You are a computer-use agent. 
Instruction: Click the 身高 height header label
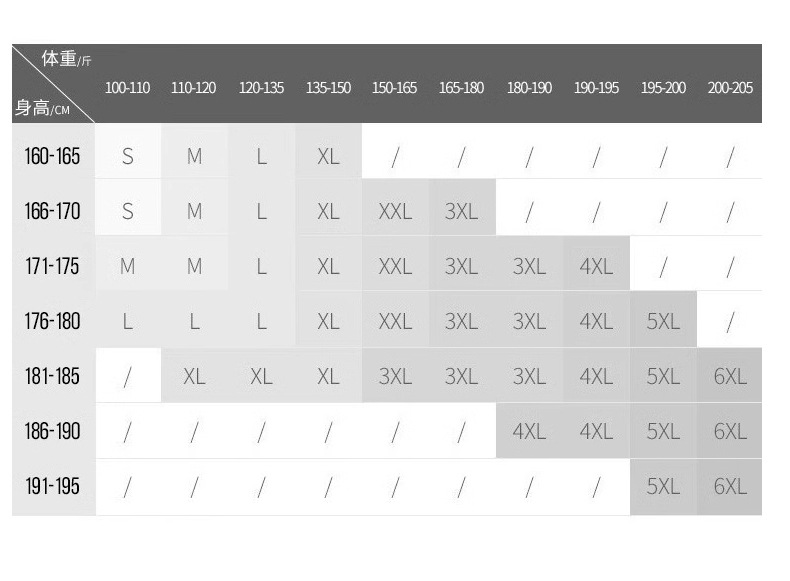tap(35, 107)
